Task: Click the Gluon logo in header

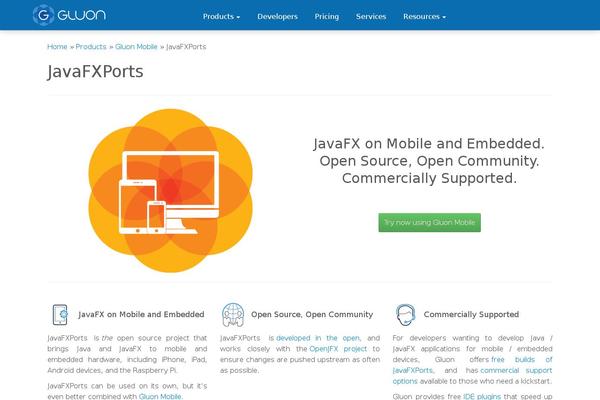Action: point(69,15)
